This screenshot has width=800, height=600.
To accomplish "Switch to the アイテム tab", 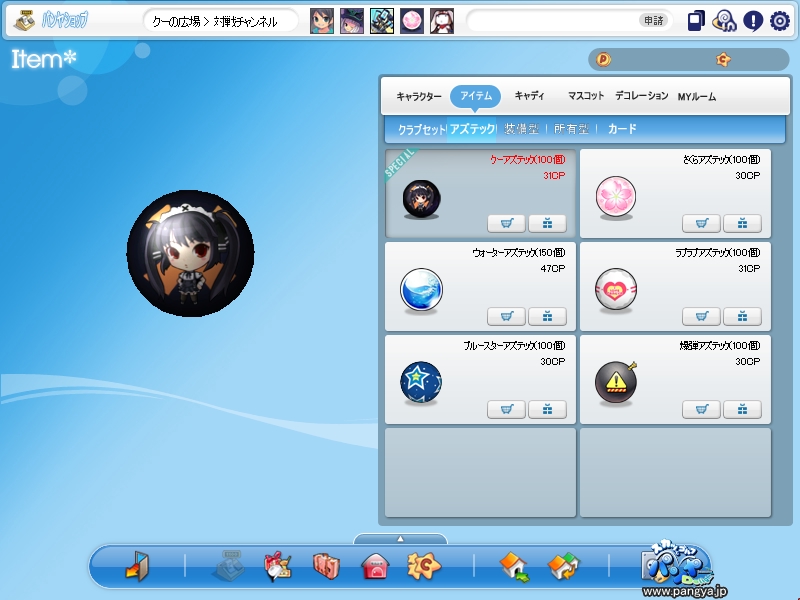I will [476, 96].
